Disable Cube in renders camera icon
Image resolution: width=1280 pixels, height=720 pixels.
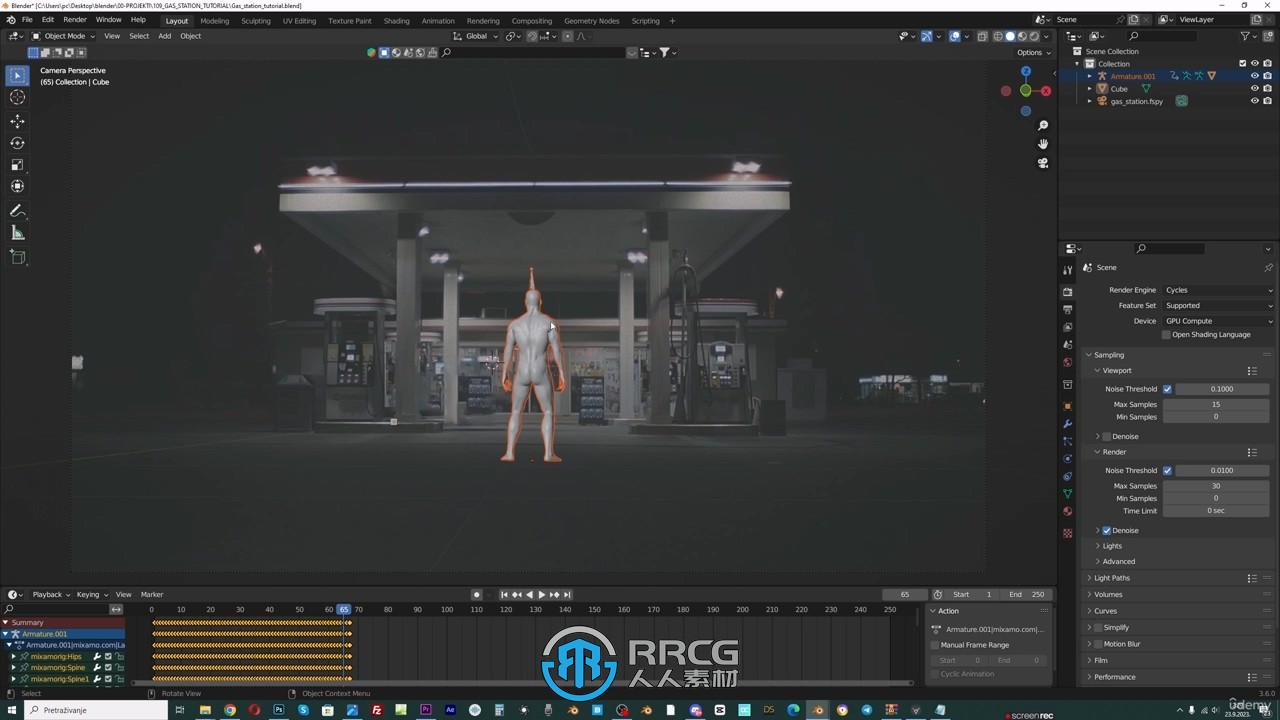click(1267, 88)
